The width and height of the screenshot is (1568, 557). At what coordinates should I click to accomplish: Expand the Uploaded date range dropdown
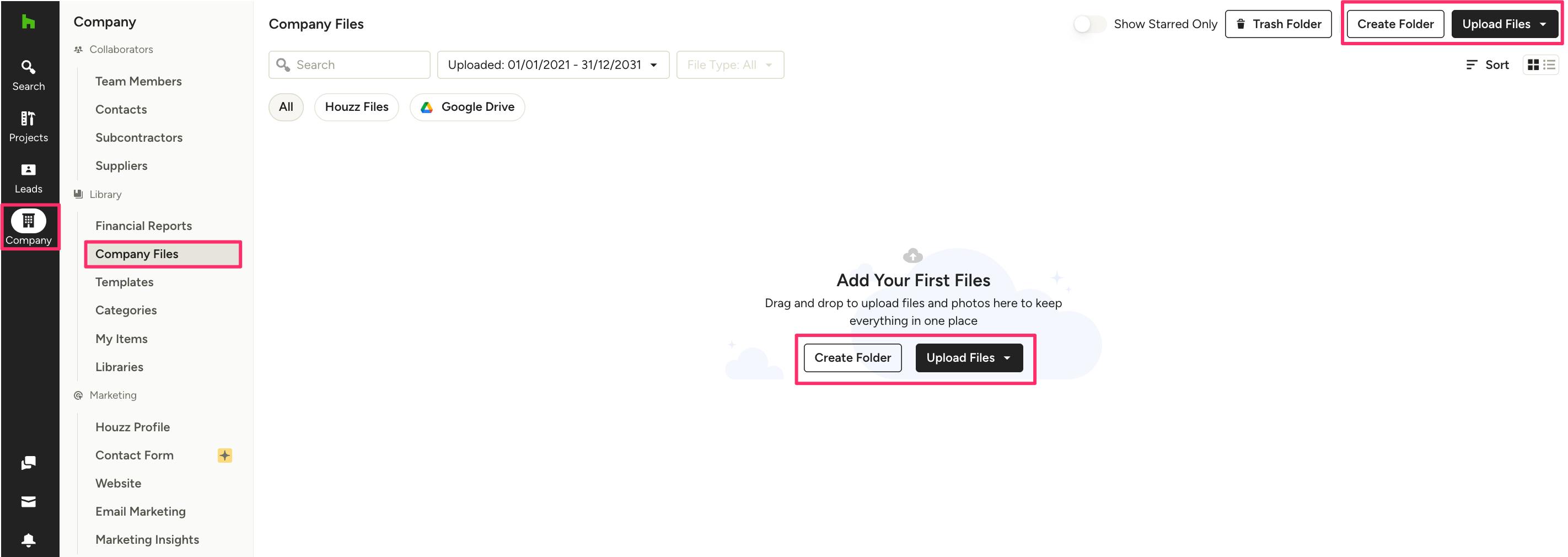[552, 65]
